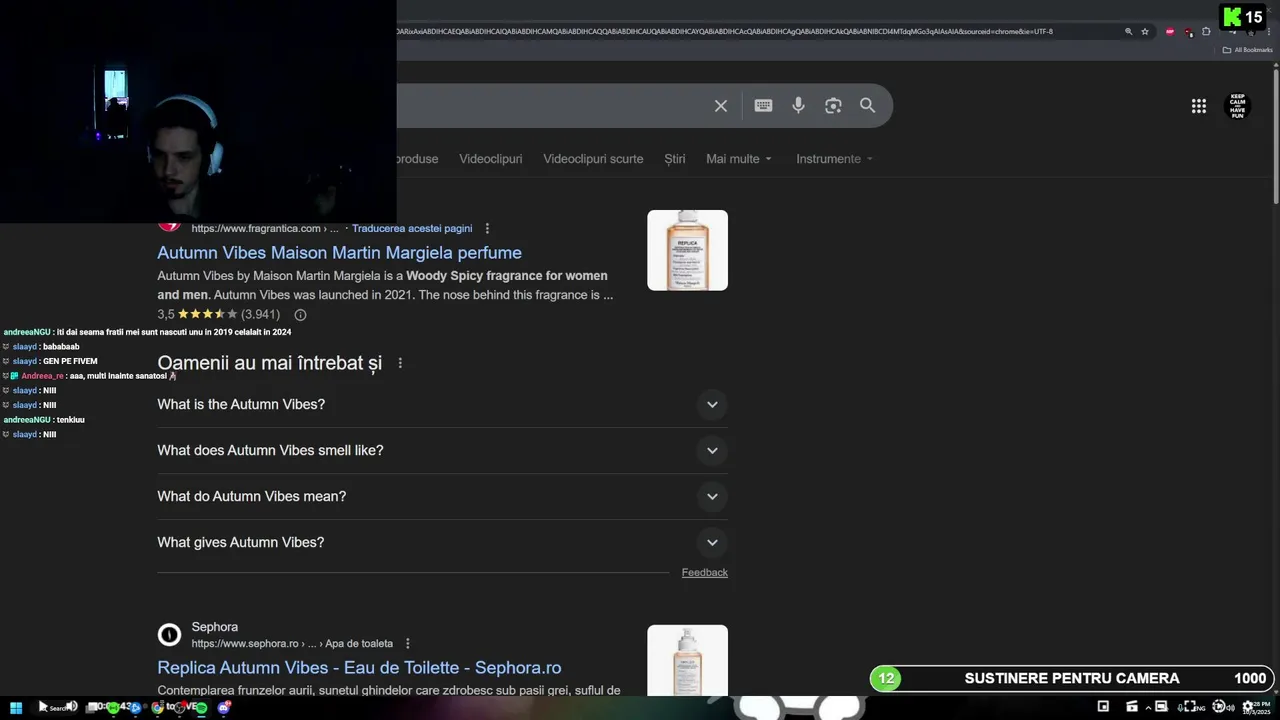
Task: Click Traducerea acestei pagini link
Action: [x=412, y=228]
